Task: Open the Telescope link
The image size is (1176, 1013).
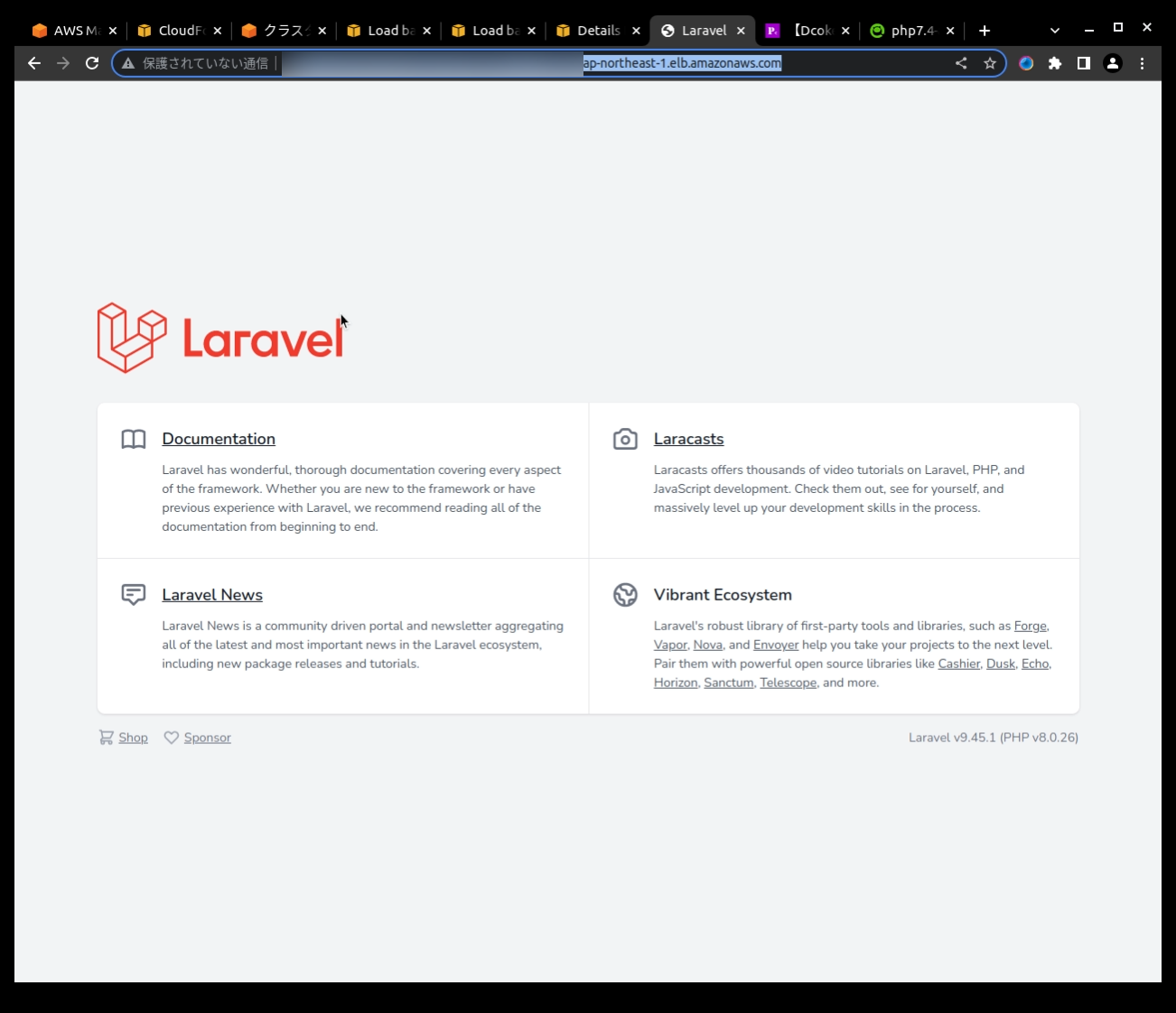Action: (787, 683)
